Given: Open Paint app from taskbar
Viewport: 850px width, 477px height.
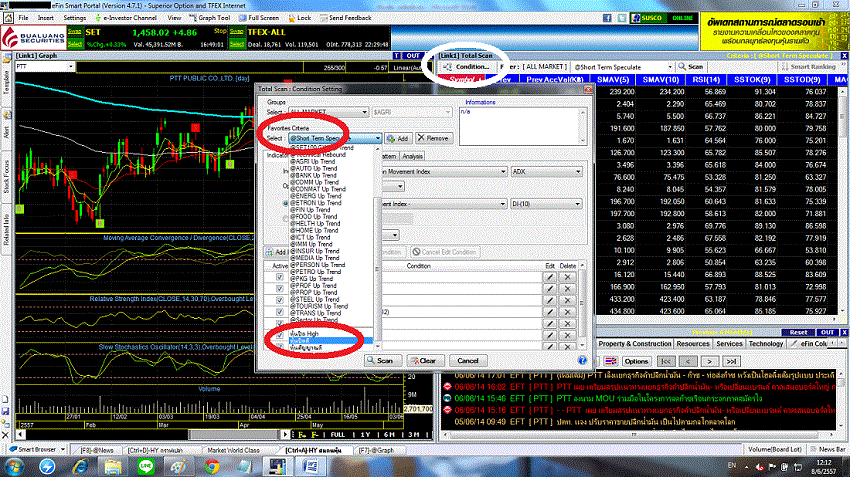Looking at the screenshot, I should (178, 467).
